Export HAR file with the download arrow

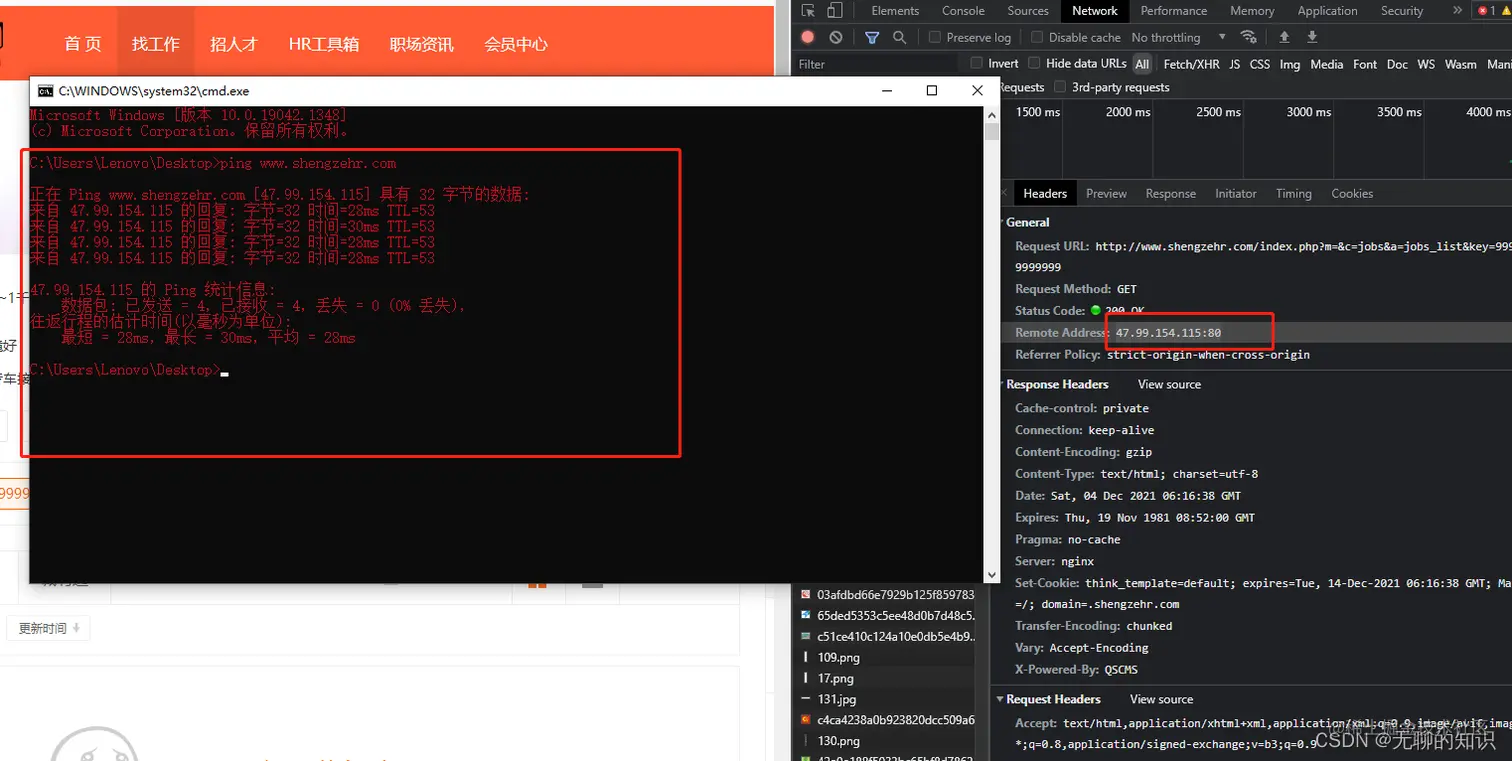1313,37
